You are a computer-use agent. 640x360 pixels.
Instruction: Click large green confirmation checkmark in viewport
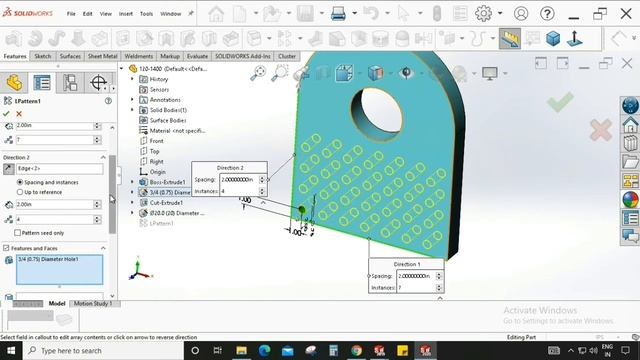click(560, 102)
